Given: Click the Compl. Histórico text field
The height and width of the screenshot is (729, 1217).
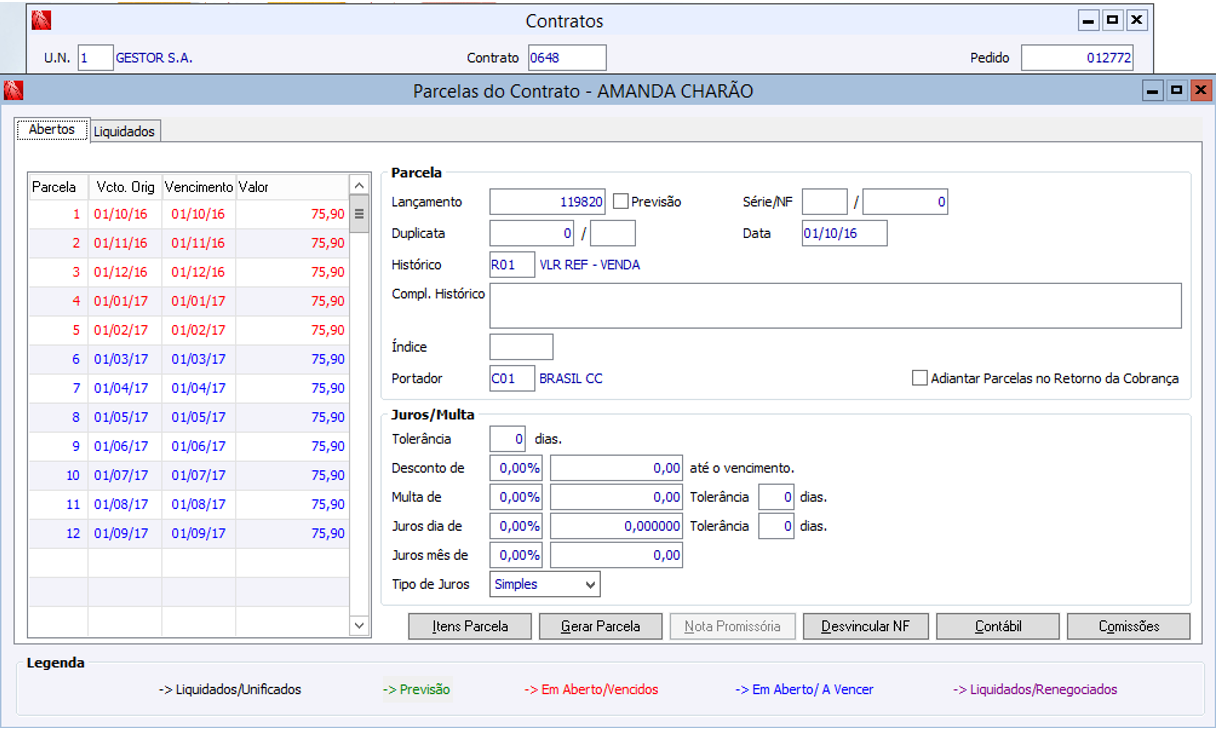Looking at the screenshot, I should [835, 305].
